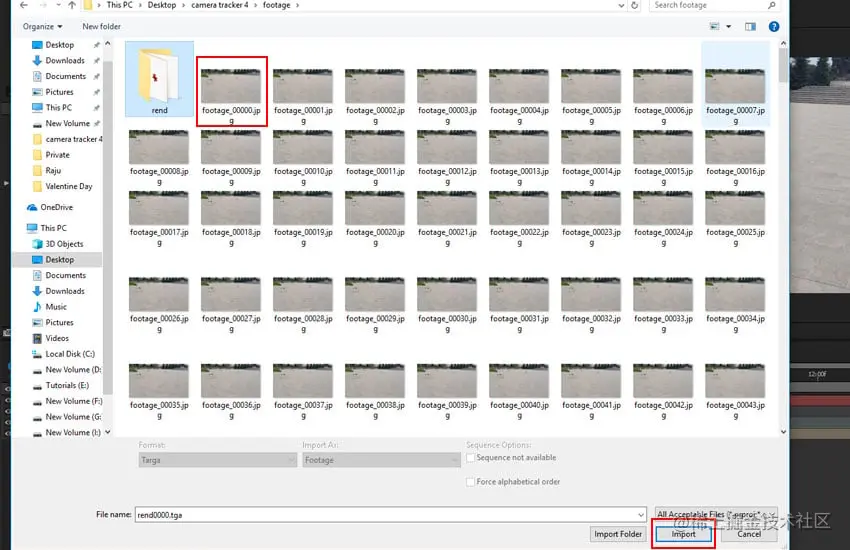Click Desktop in the address breadcrumb

coord(162,5)
